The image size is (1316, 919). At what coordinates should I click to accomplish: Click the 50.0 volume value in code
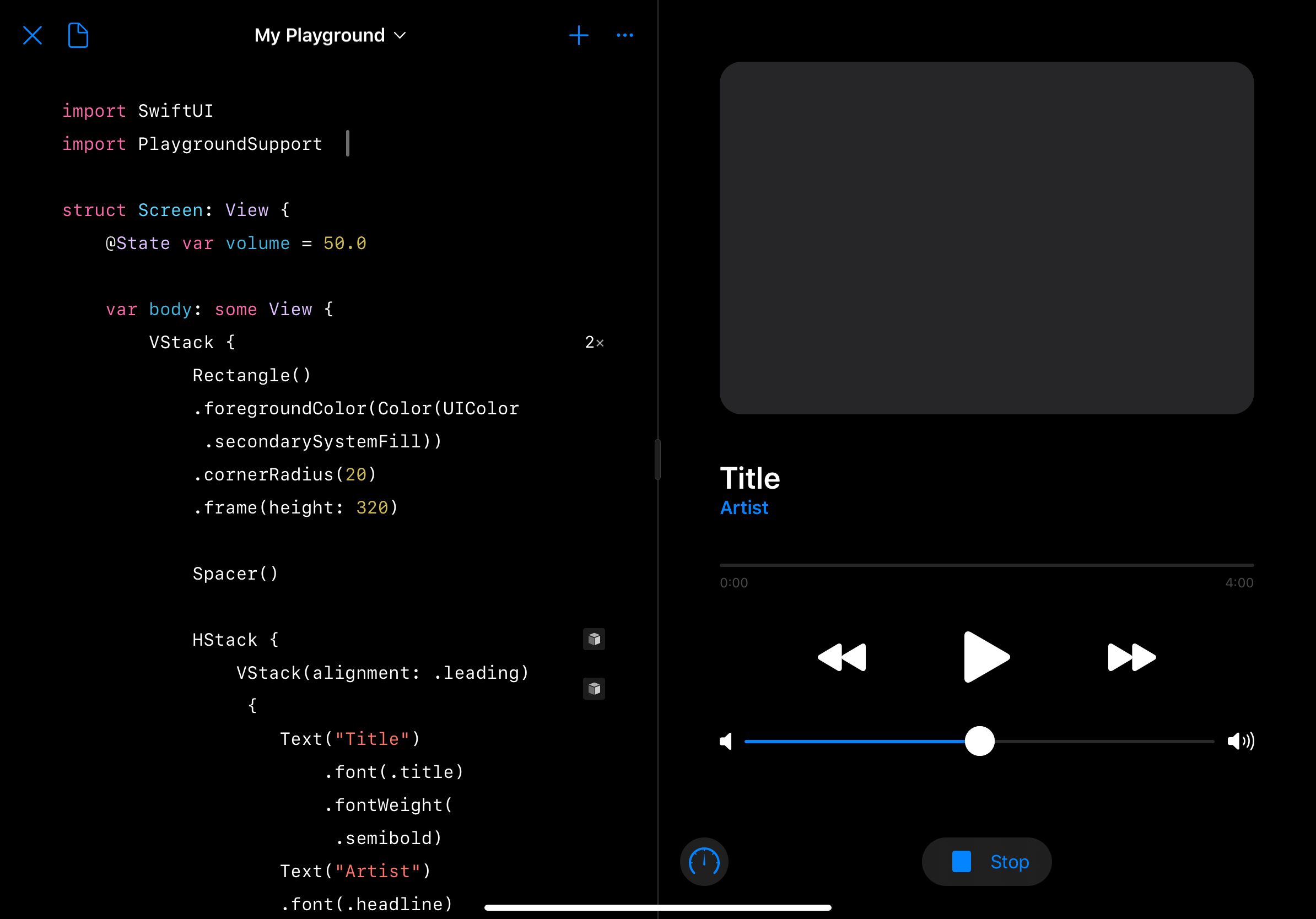click(x=344, y=243)
